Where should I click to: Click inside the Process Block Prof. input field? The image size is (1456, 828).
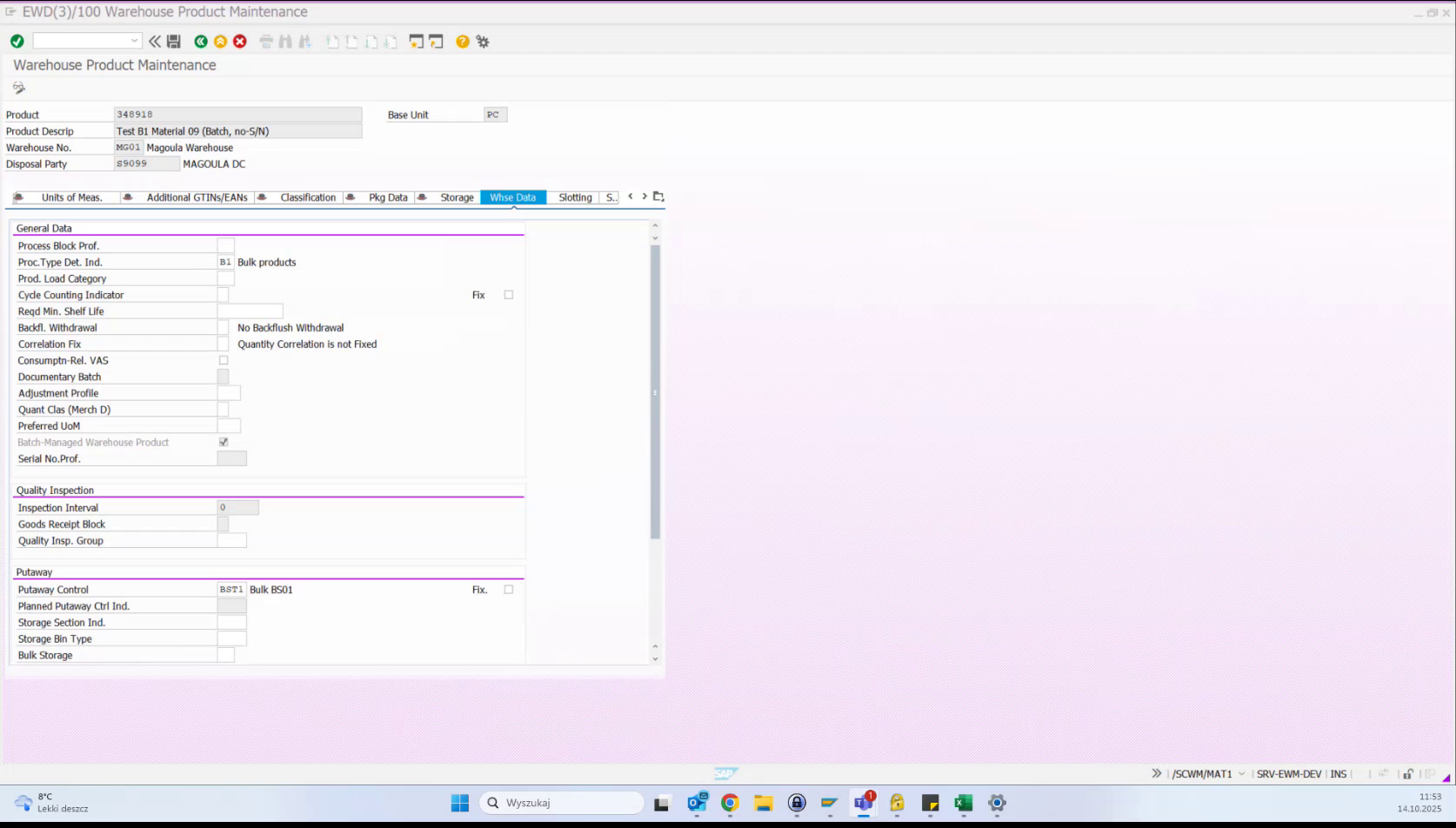coord(226,245)
